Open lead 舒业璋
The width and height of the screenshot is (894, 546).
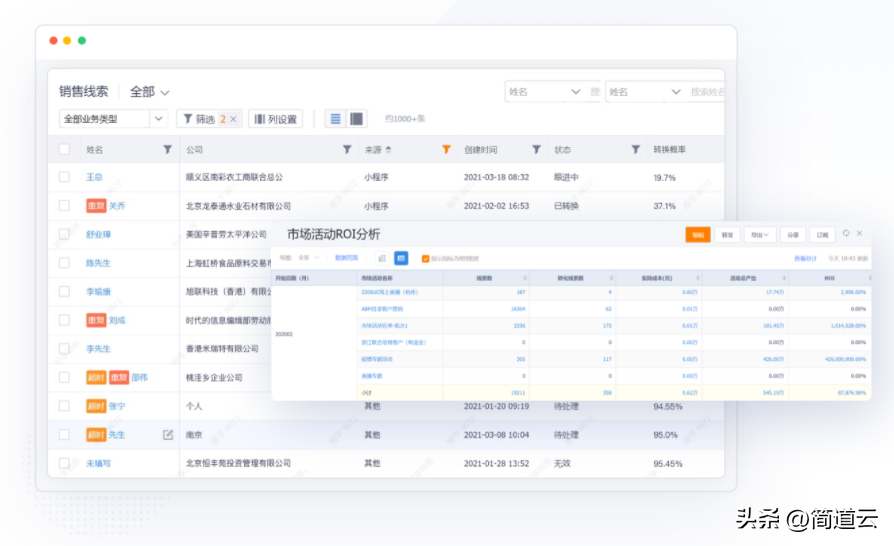point(99,234)
